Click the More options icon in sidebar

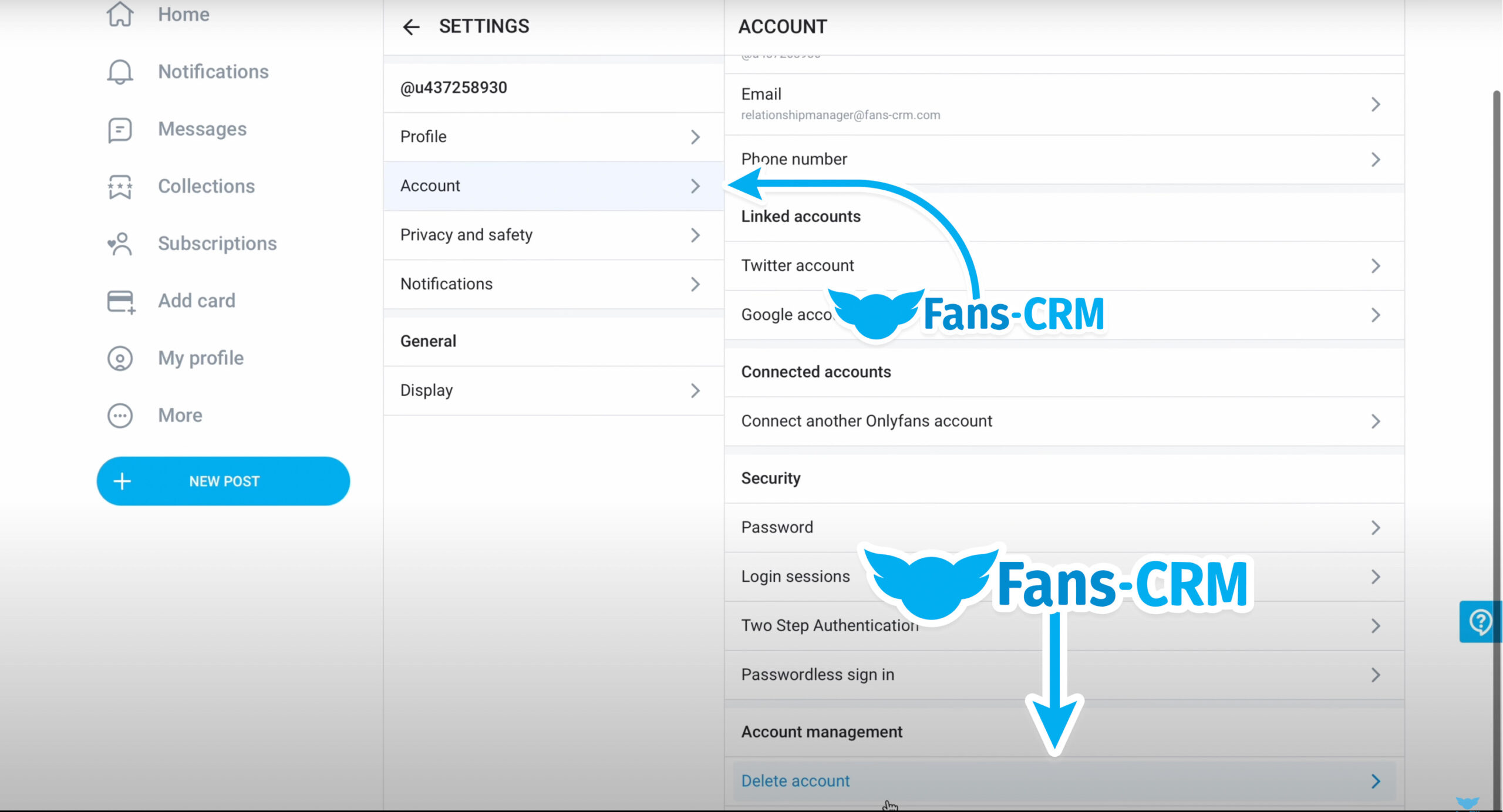tap(120, 415)
